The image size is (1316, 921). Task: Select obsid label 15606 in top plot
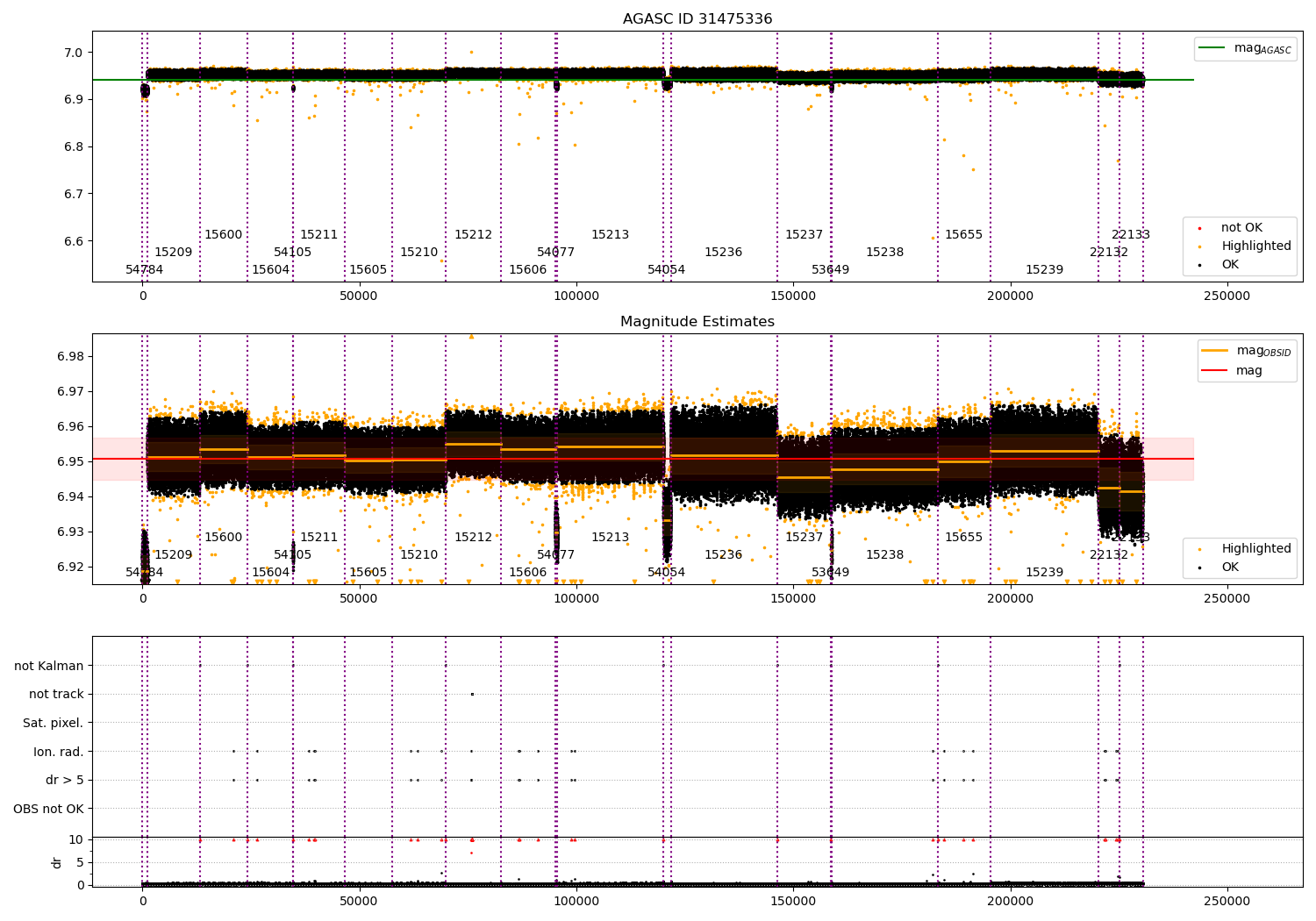528,270
